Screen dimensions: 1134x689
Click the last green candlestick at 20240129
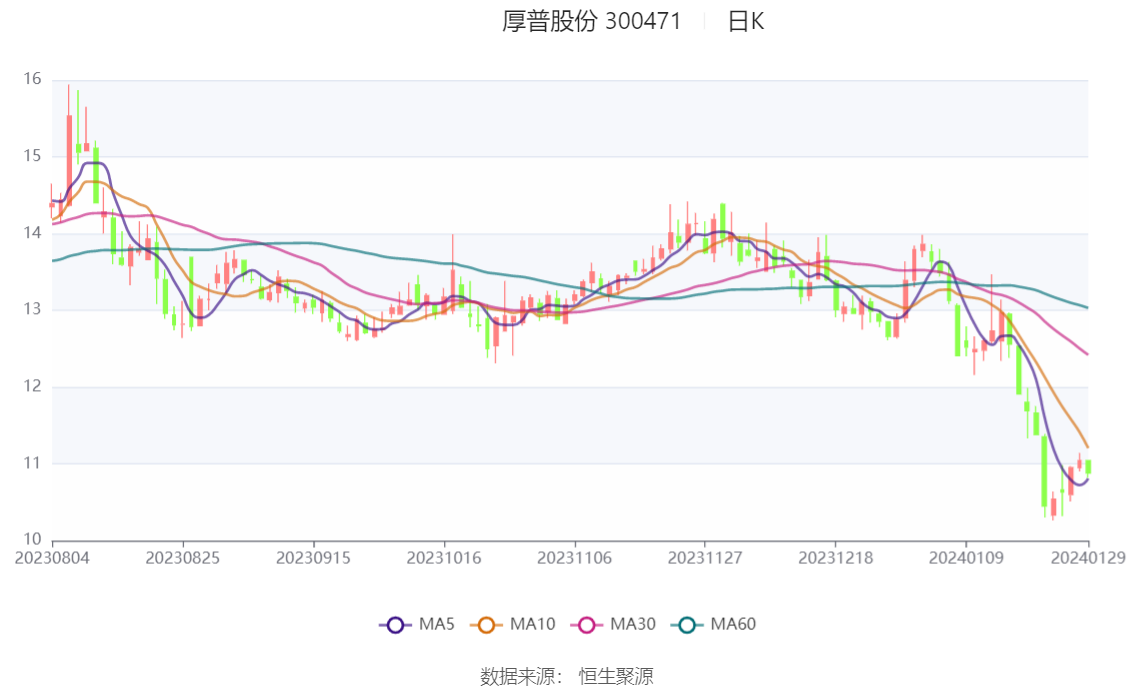pos(1088,467)
